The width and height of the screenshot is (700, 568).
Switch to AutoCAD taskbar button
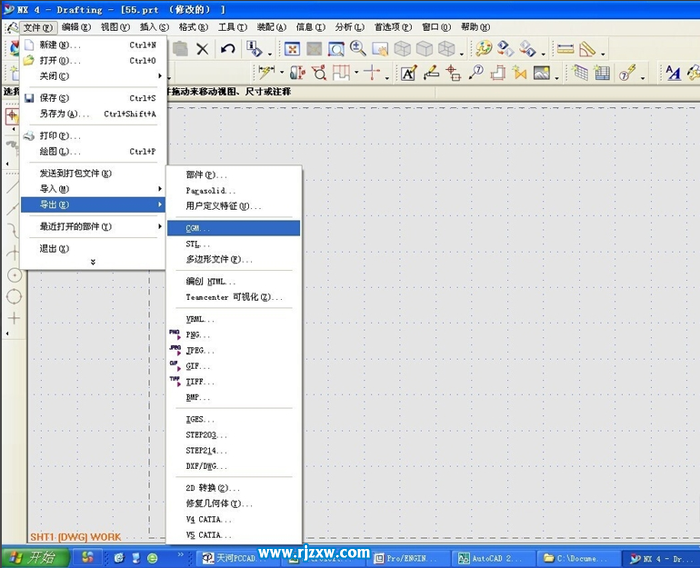pyautogui.click(x=494, y=558)
